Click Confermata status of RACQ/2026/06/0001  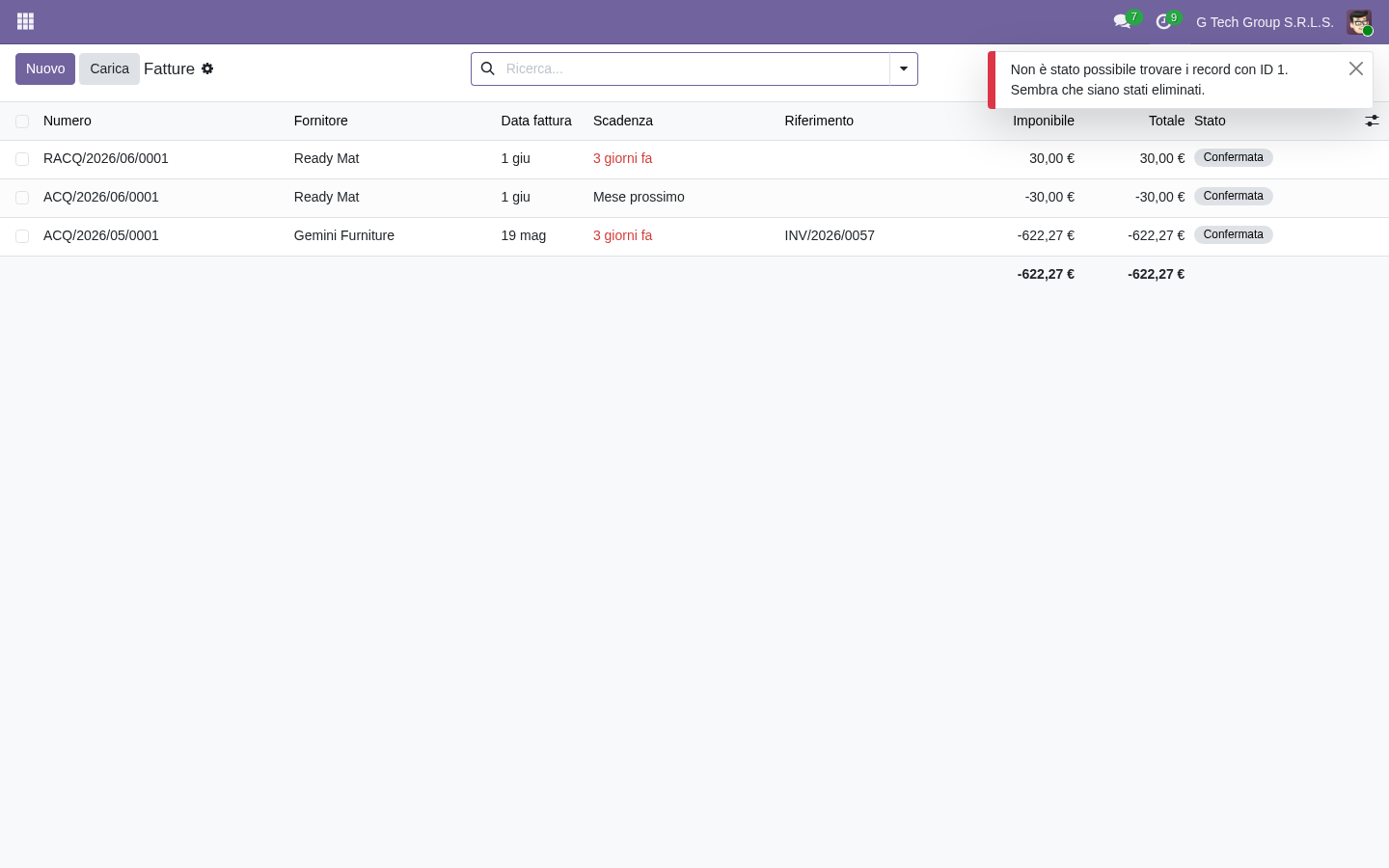1234,157
